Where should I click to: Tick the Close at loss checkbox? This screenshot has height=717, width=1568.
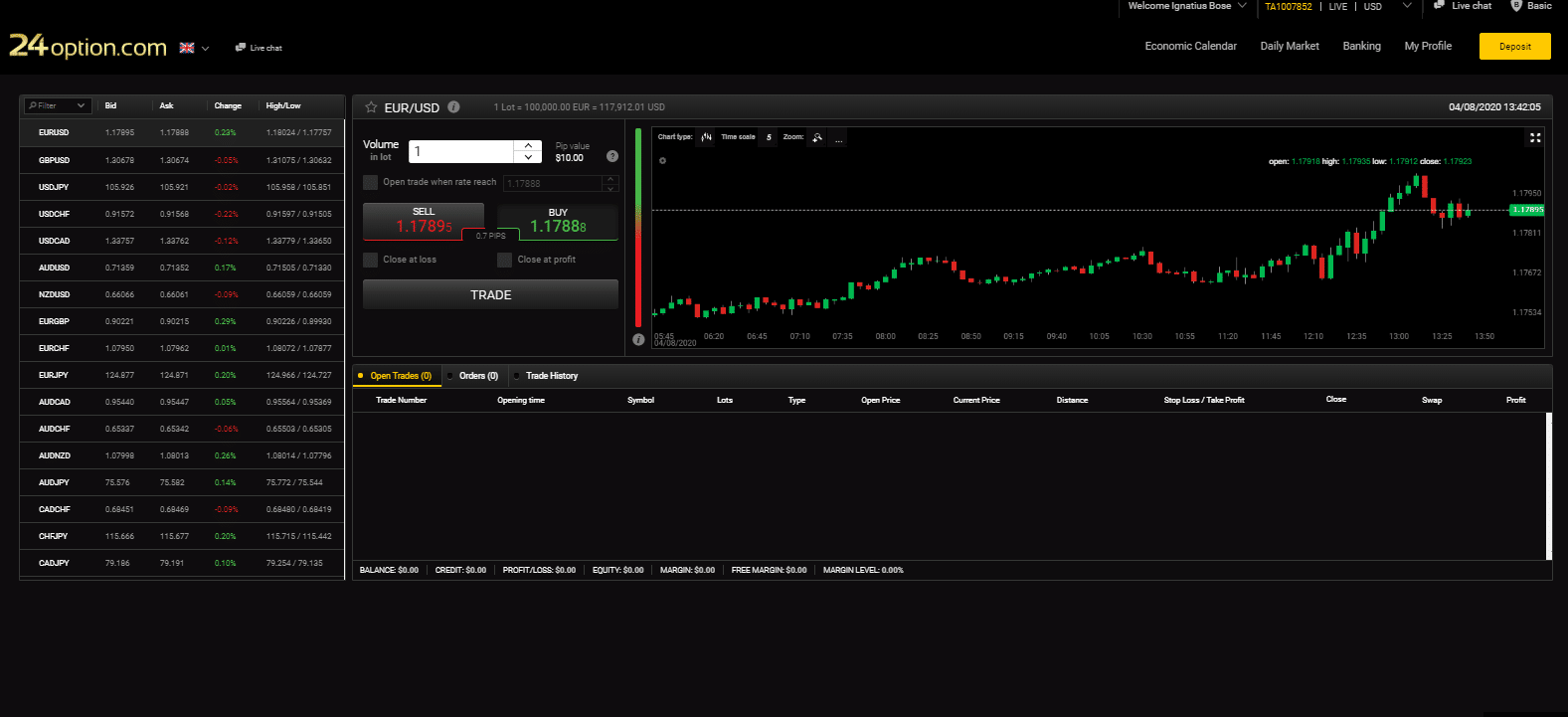(x=371, y=260)
